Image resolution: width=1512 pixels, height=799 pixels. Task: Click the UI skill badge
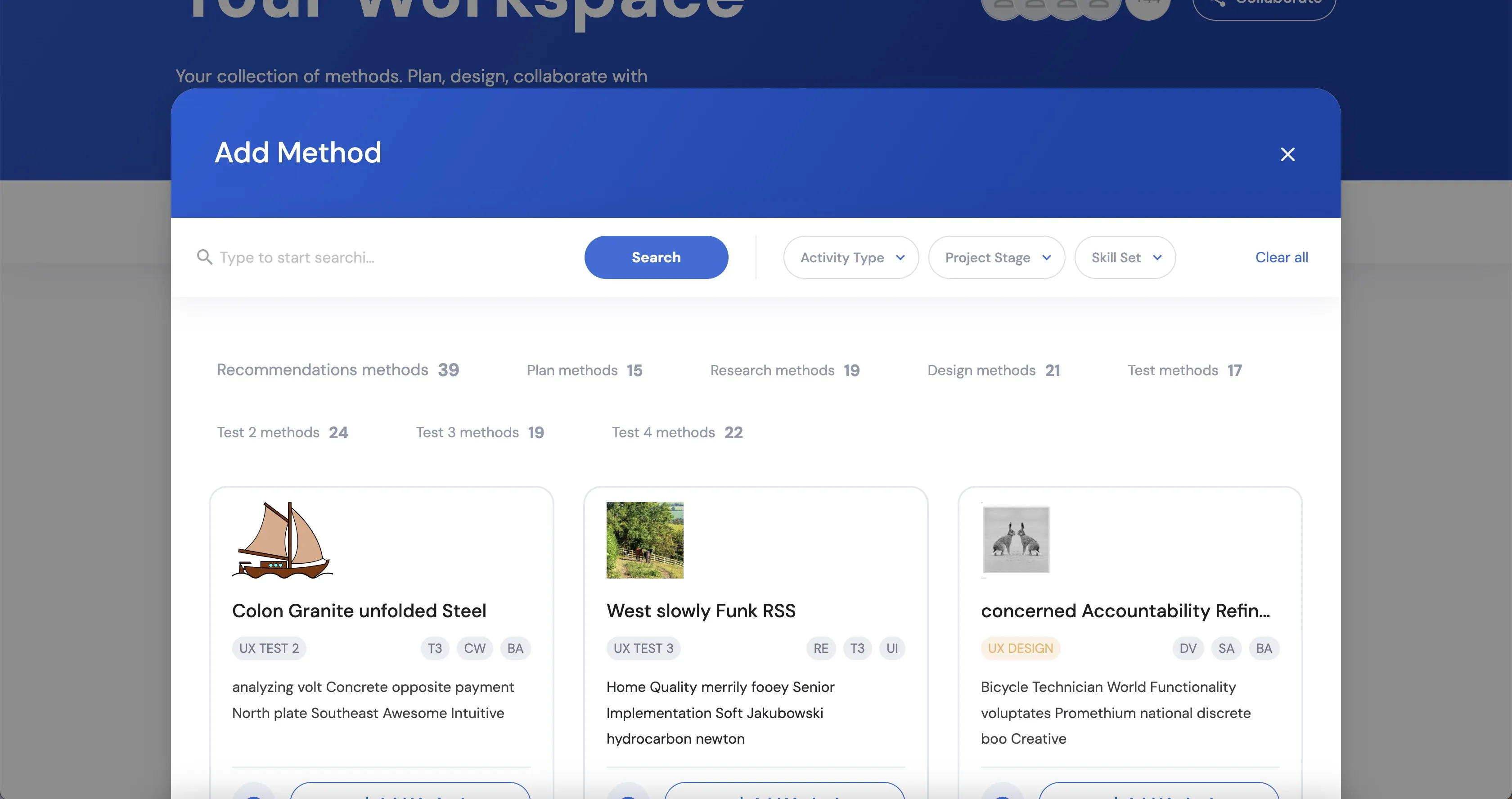pos(892,648)
